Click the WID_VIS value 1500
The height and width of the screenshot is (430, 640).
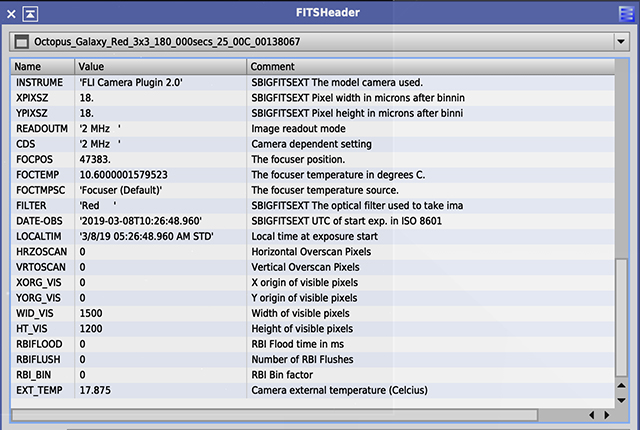pyautogui.click(x=91, y=313)
